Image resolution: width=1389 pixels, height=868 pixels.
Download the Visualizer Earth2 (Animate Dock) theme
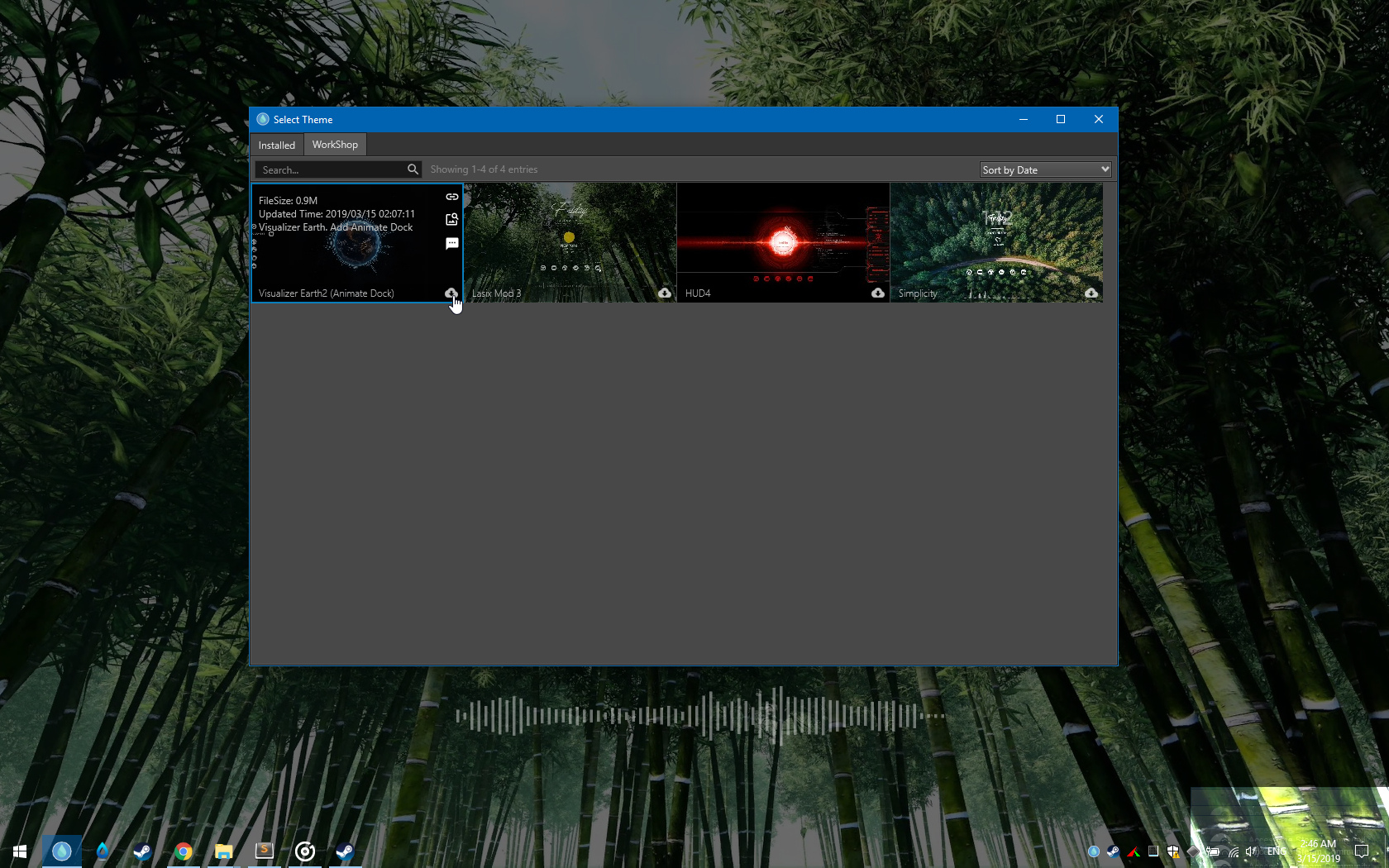click(451, 293)
